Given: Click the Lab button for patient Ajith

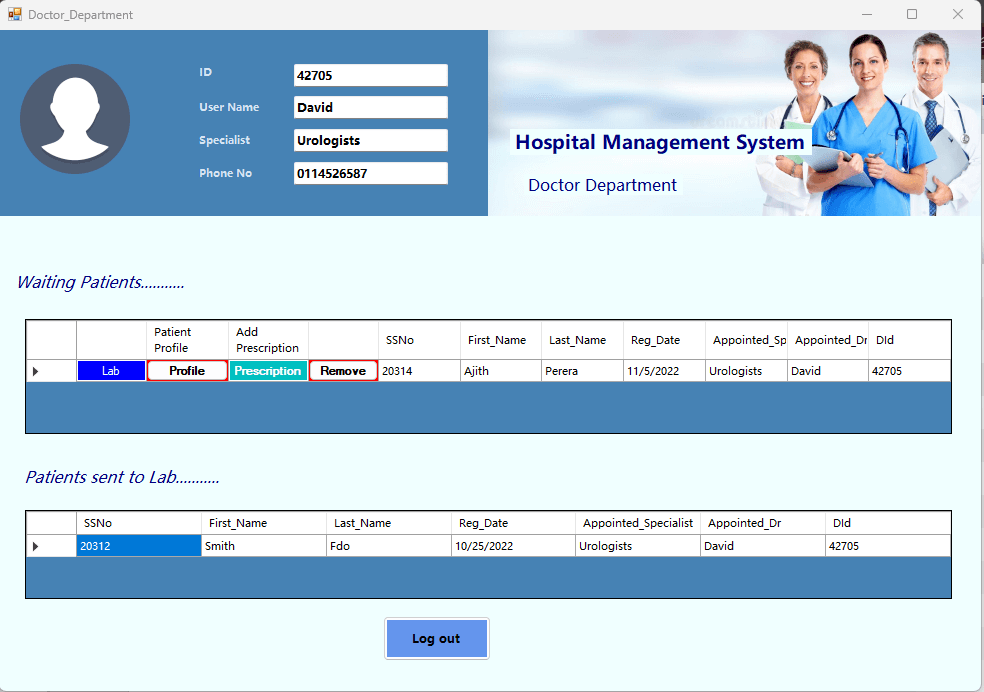Looking at the screenshot, I should coord(110,370).
